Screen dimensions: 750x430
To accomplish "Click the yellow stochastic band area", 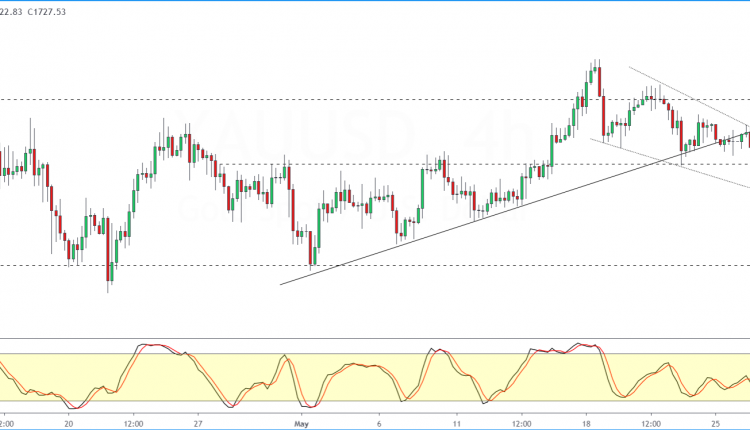I will [x=375, y=377].
